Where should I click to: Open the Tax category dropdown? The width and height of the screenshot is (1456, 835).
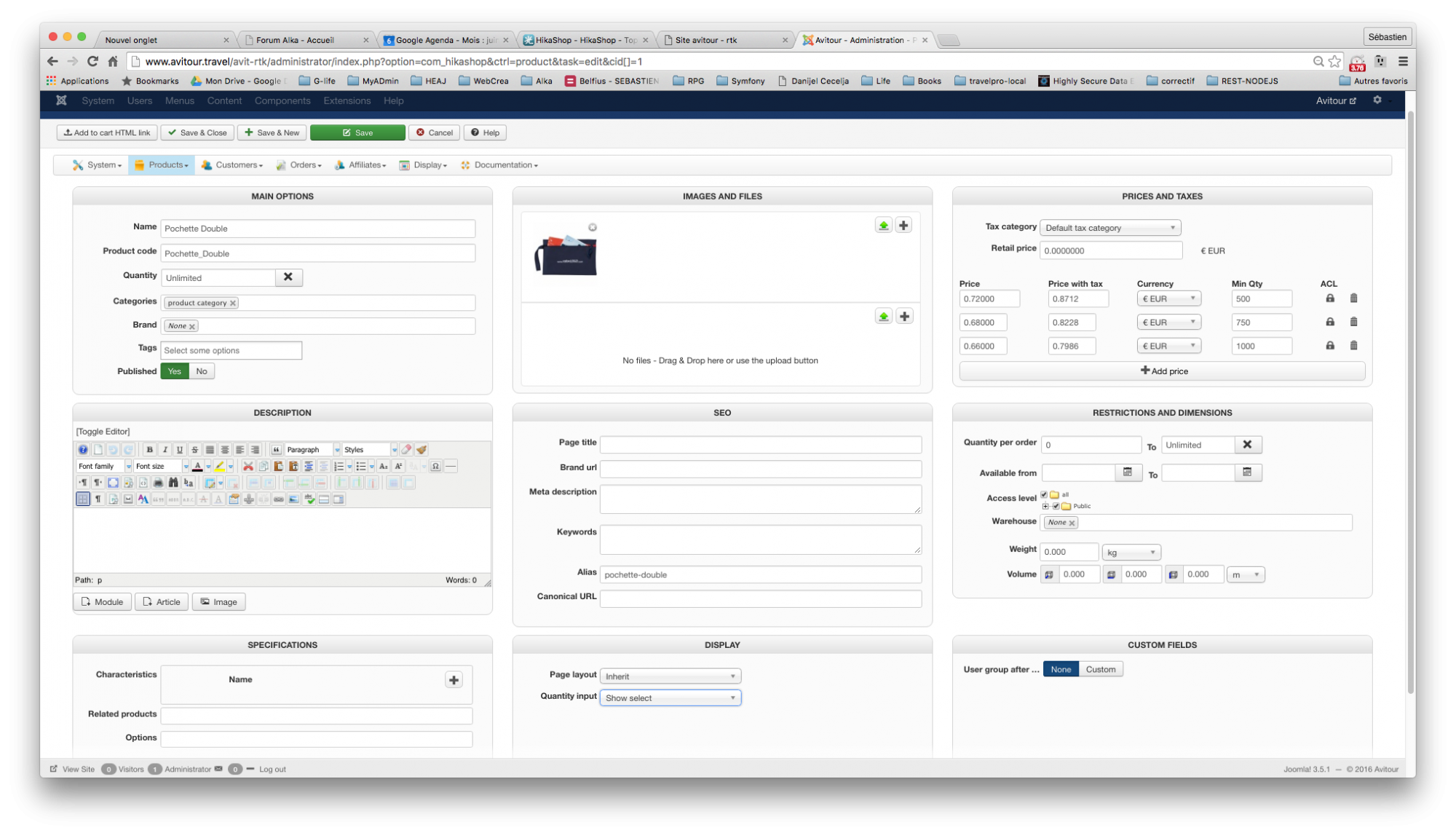(1109, 228)
